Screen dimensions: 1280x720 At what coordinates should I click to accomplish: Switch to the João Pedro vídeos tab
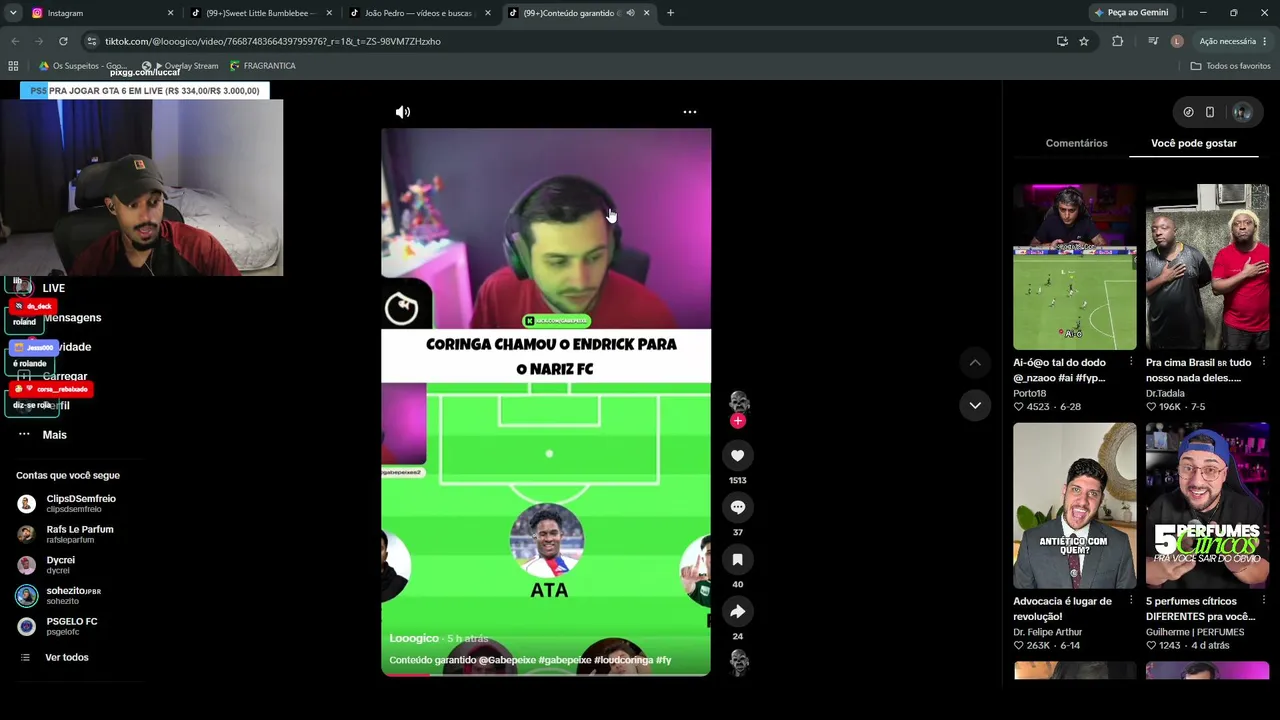click(419, 13)
